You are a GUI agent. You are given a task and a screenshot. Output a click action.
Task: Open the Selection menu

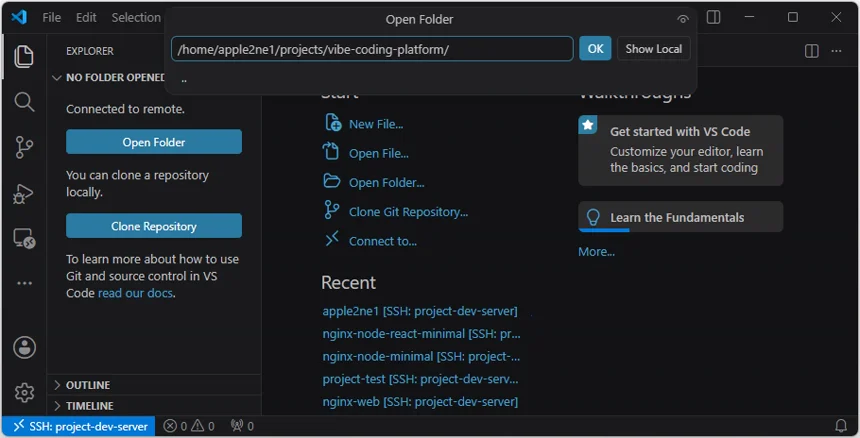pyautogui.click(x=136, y=18)
